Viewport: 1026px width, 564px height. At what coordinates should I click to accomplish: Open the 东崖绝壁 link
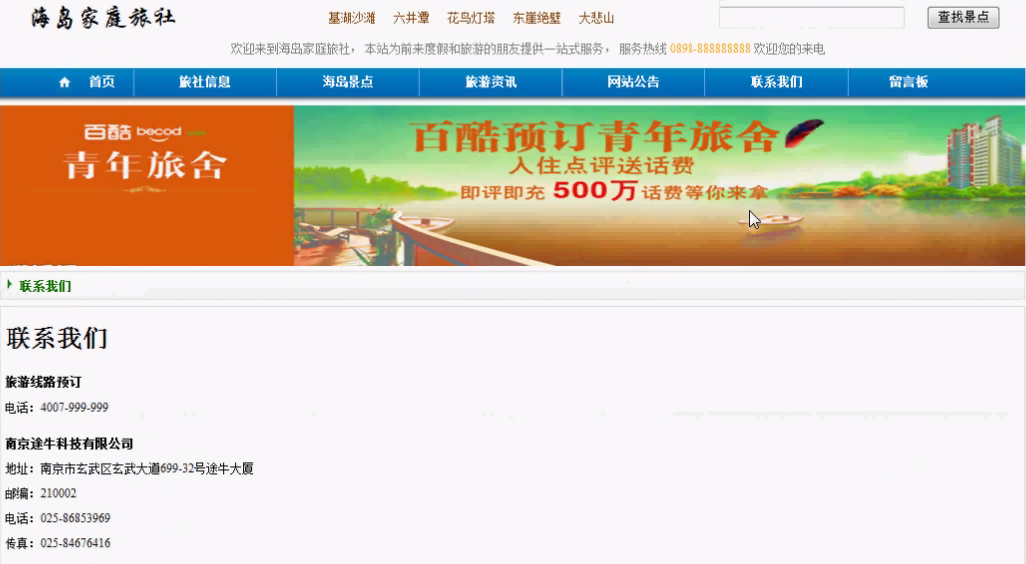(537, 18)
